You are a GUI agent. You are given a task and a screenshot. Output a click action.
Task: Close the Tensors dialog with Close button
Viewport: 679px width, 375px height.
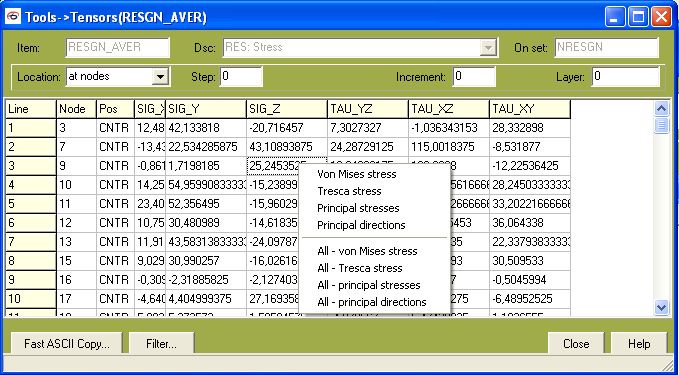coord(576,344)
